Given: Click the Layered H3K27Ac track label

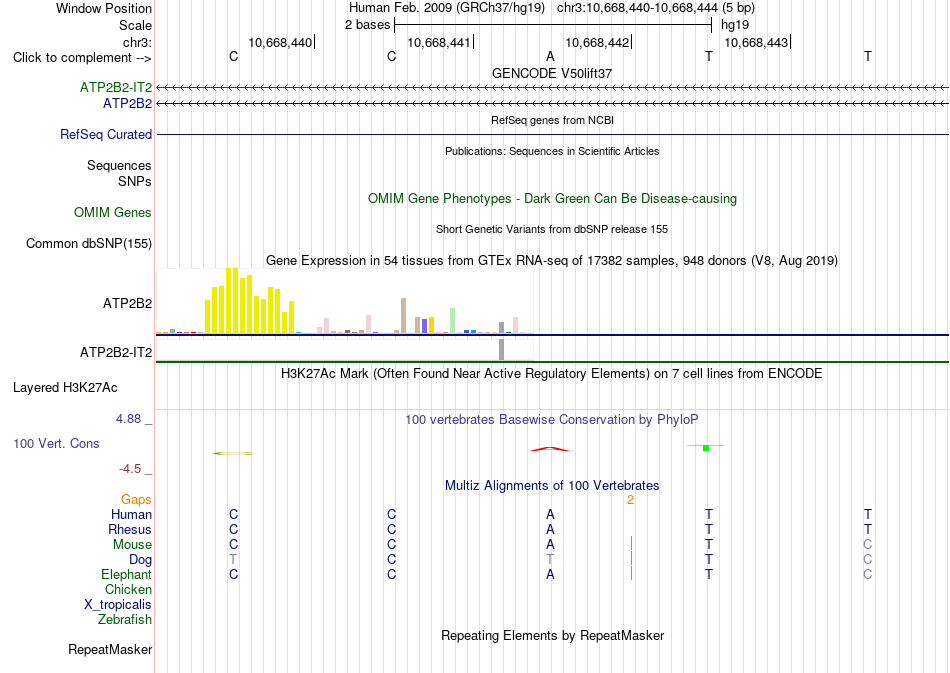Looking at the screenshot, I should click(65, 388).
